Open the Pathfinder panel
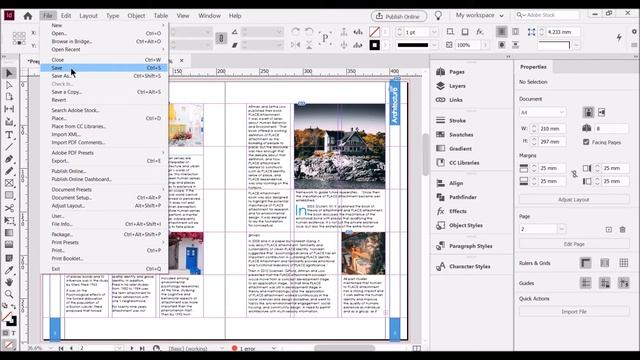 [x=456, y=198]
